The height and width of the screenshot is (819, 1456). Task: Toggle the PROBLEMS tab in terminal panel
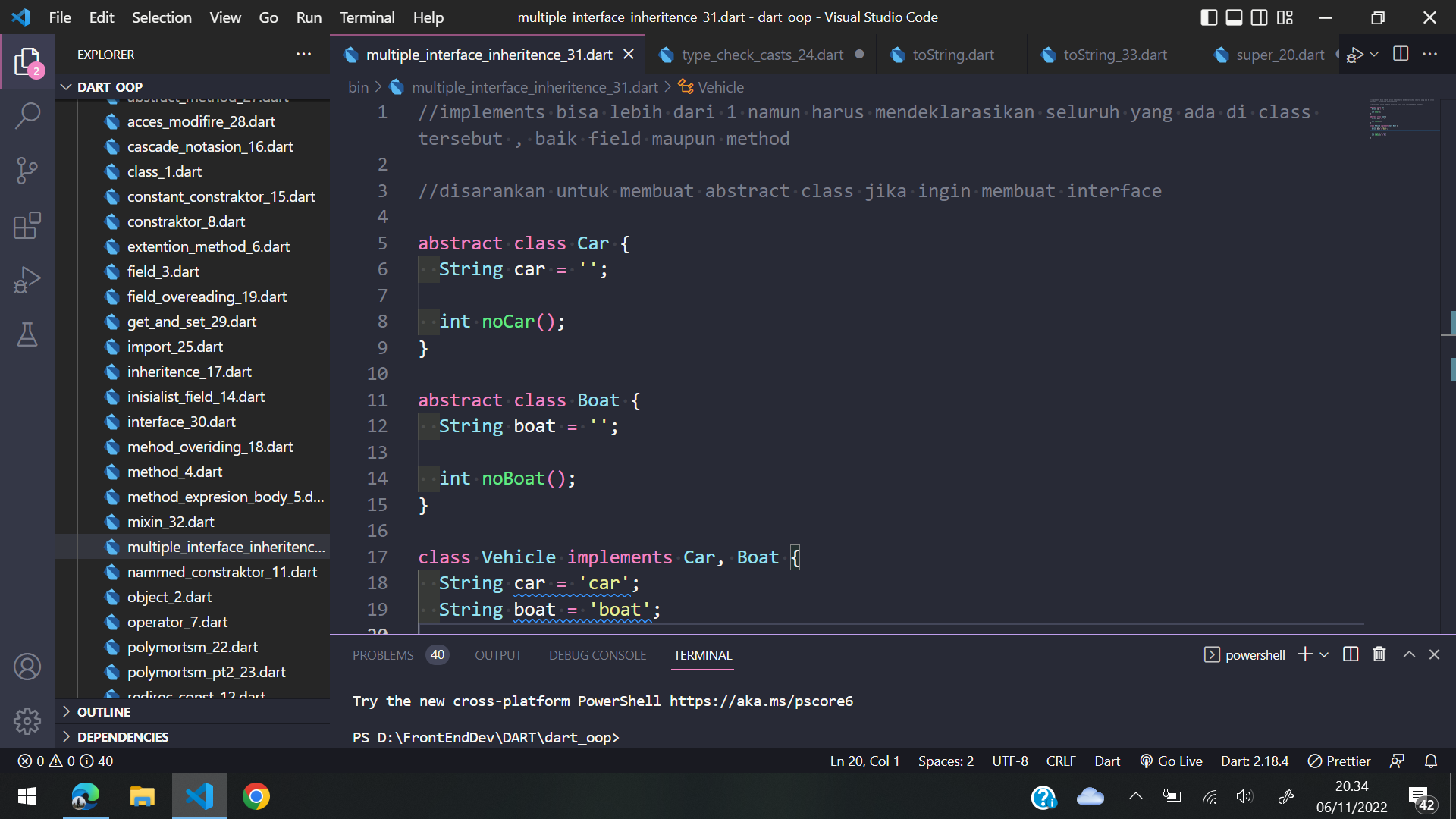[383, 655]
